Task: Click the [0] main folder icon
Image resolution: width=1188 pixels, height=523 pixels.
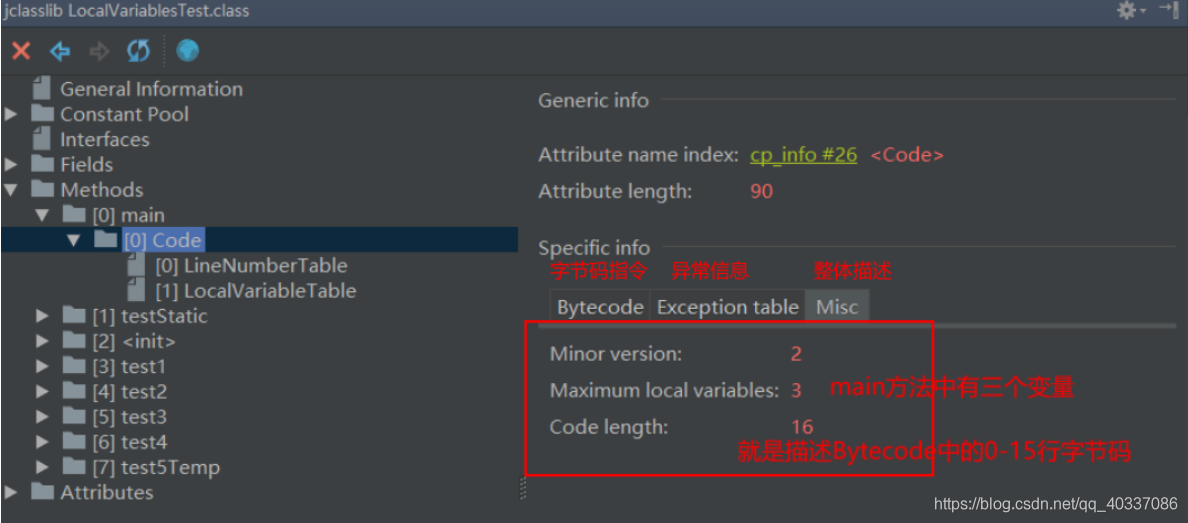Action: (x=74, y=215)
